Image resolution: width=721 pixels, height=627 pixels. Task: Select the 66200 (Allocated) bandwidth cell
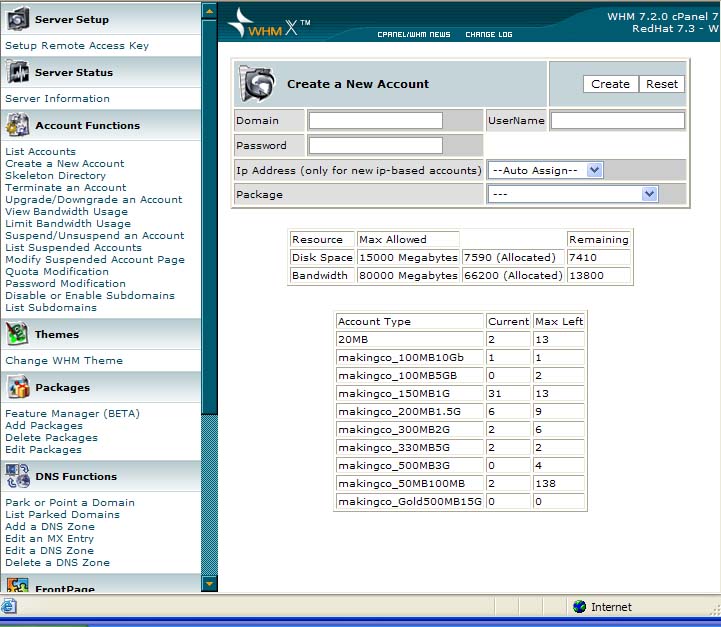[513, 275]
